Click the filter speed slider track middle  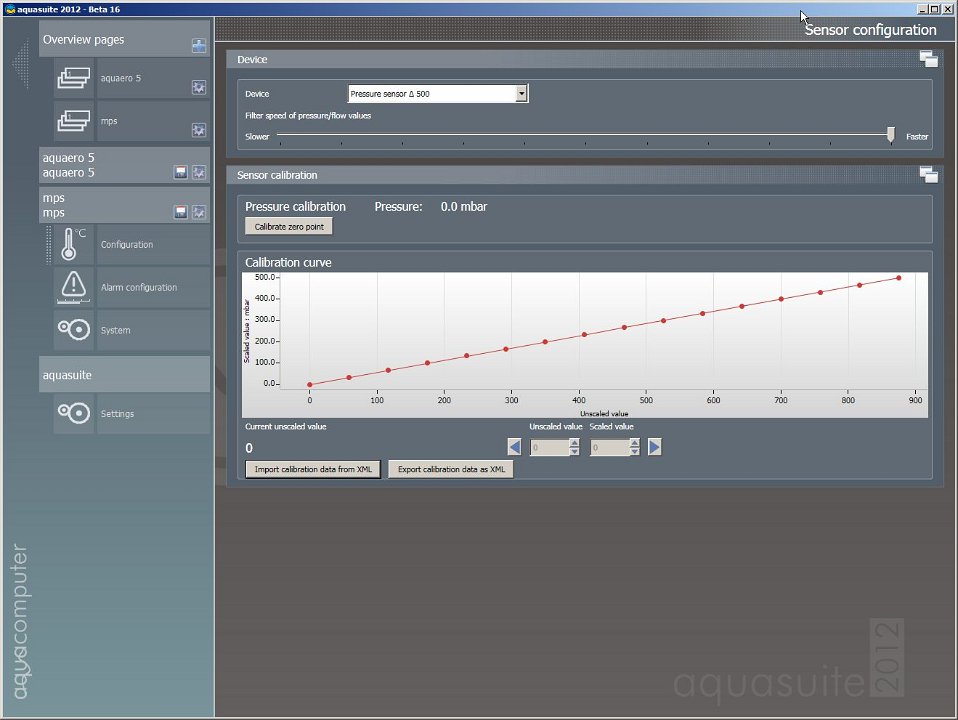[585, 134]
